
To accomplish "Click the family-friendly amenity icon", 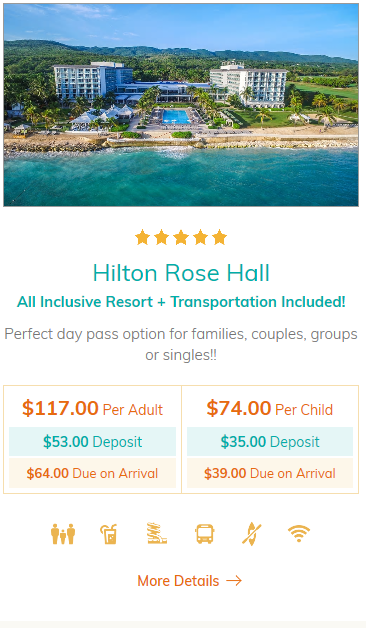I will [x=63, y=534].
